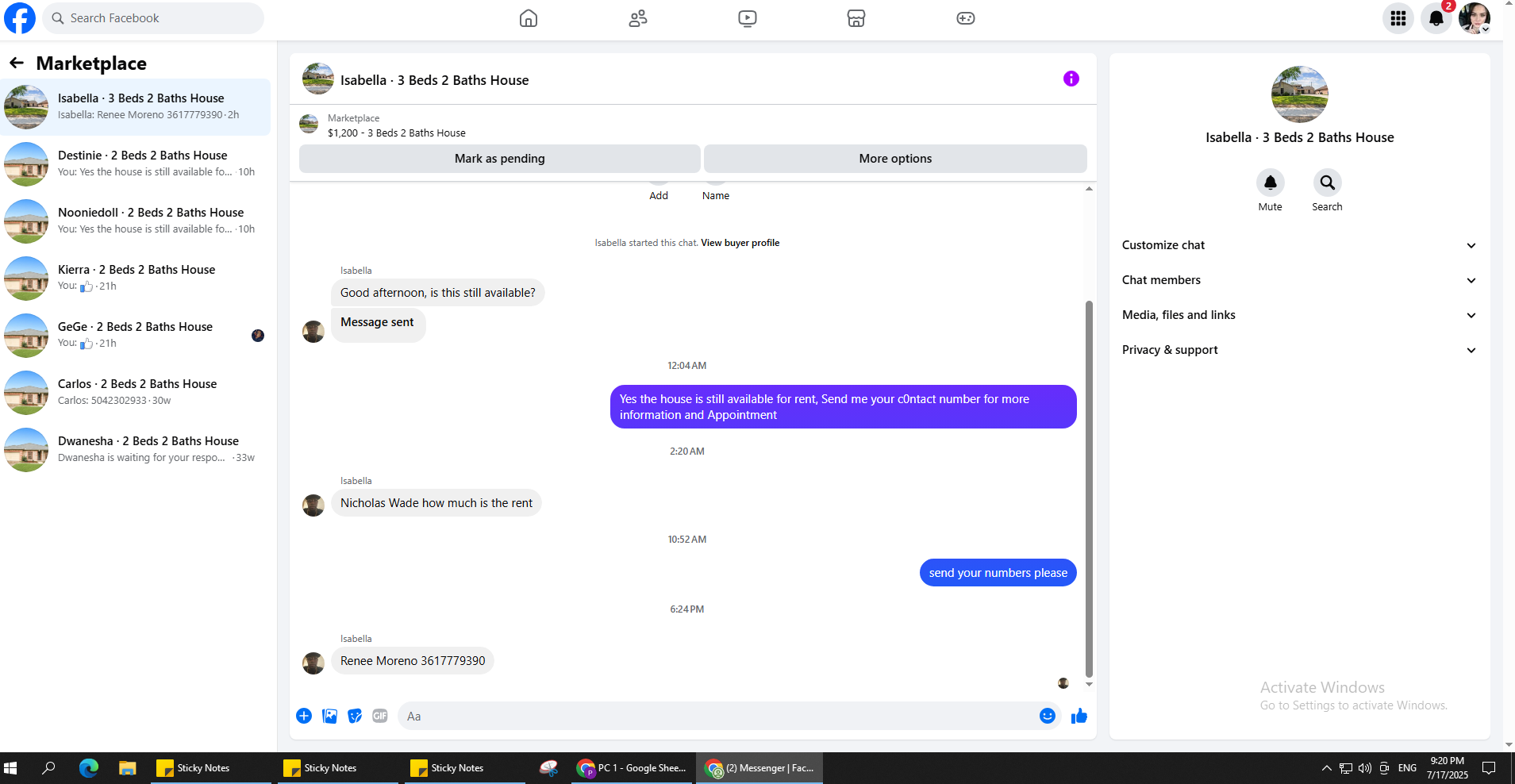Click the ENG language indicator
The height and width of the screenshot is (784, 1515).
[x=1407, y=768]
